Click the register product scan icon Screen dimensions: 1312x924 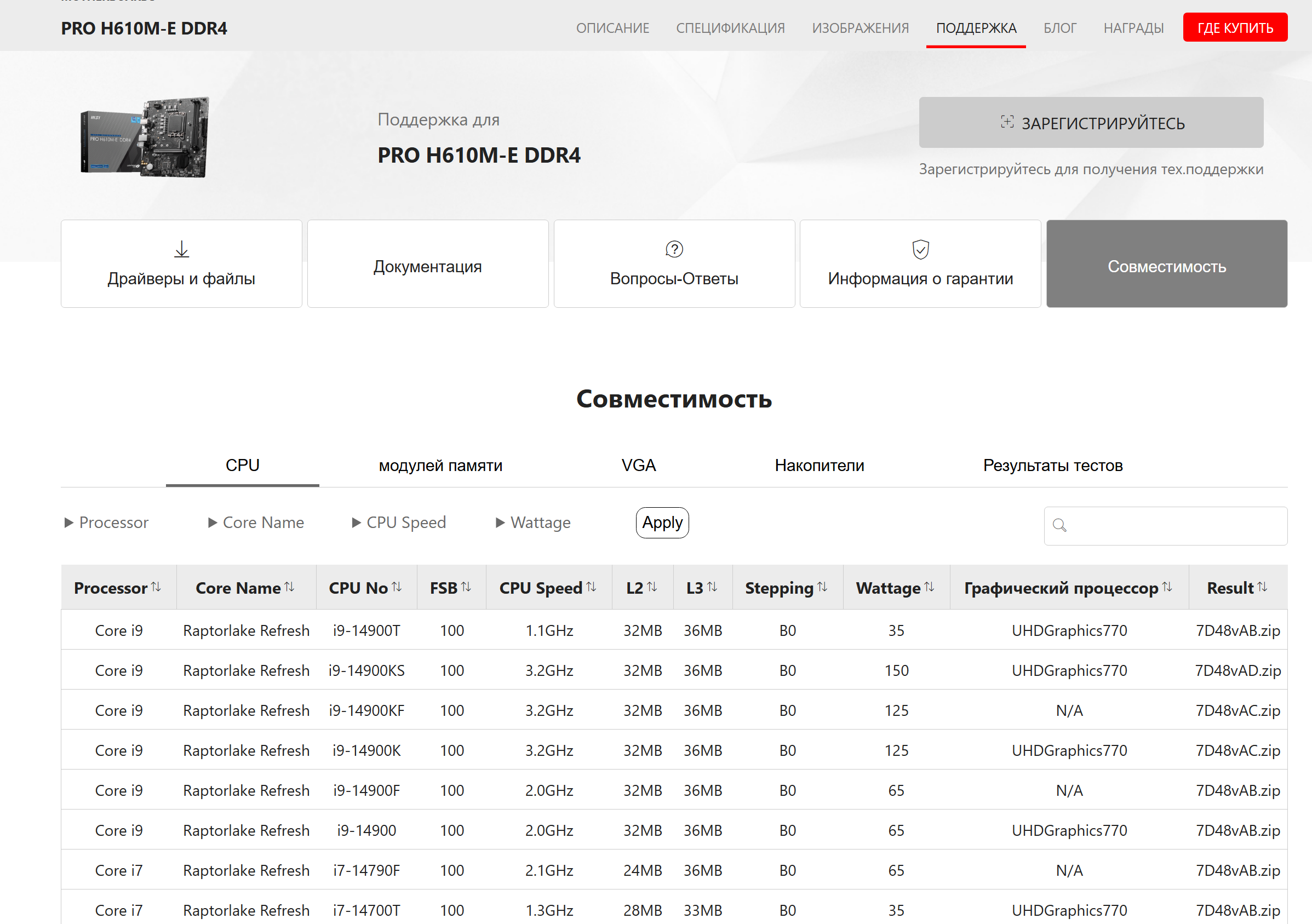[1007, 122]
